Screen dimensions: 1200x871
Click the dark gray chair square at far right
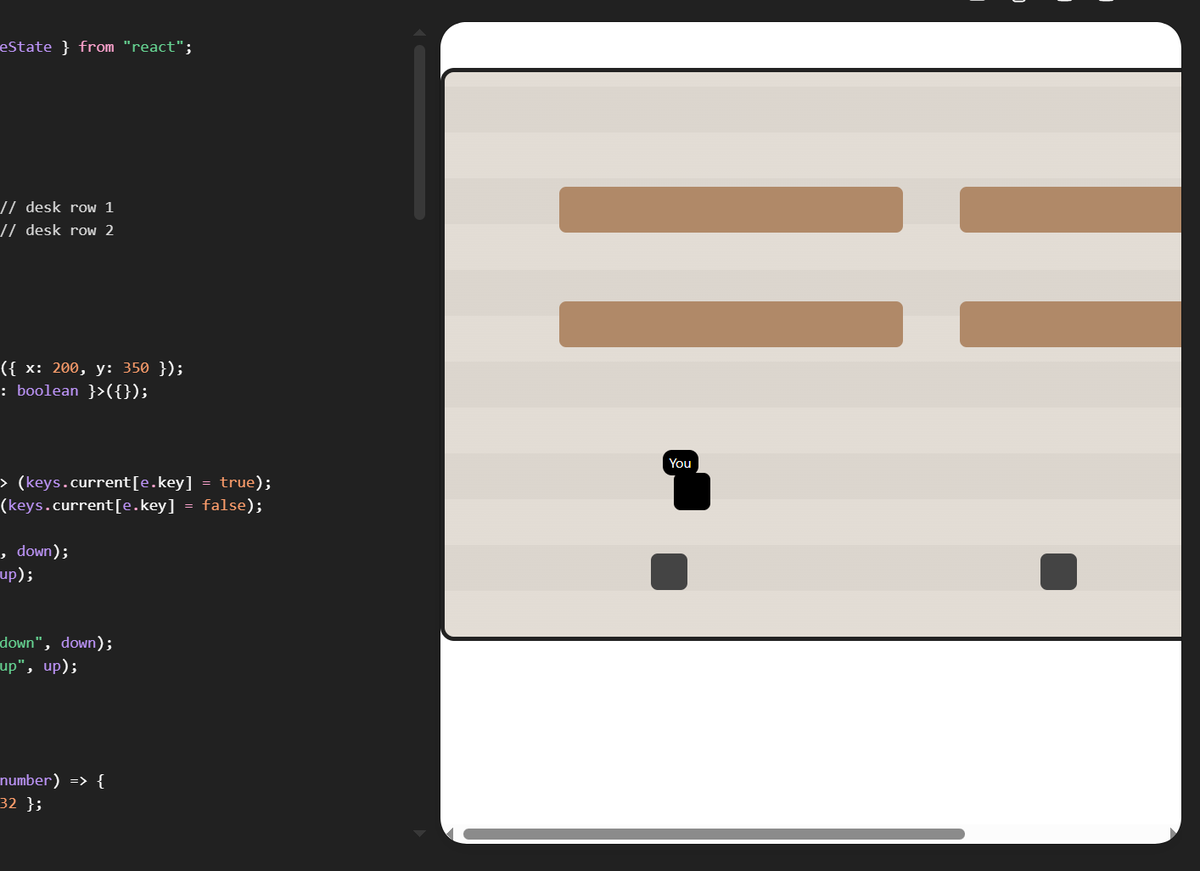tap(1058, 572)
